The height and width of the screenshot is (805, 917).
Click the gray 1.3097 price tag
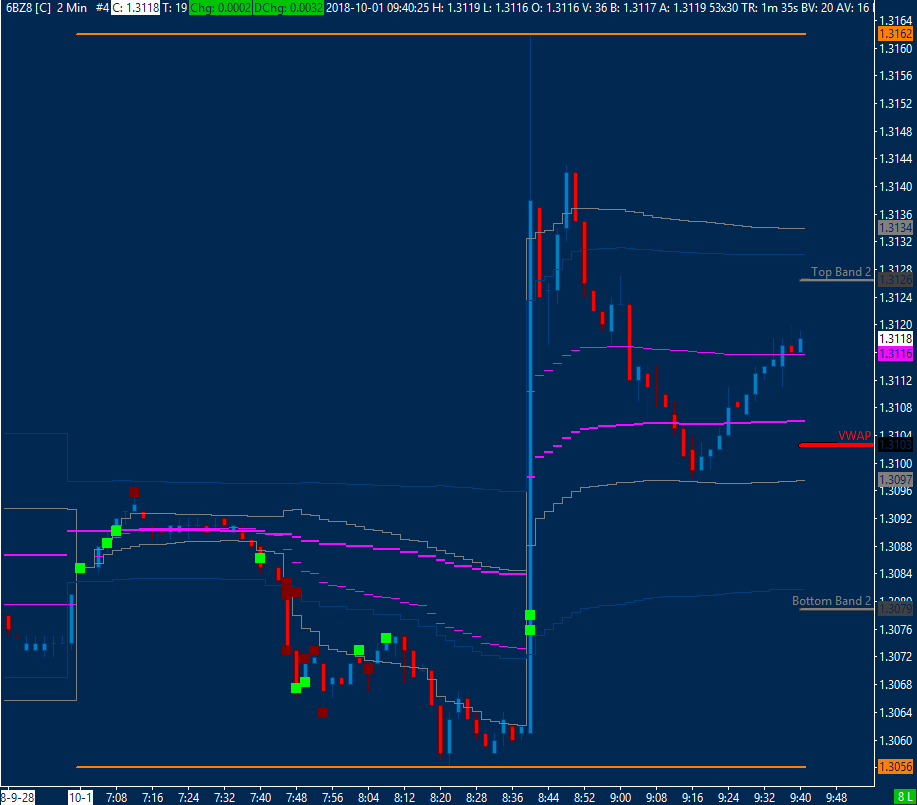pos(895,480)
